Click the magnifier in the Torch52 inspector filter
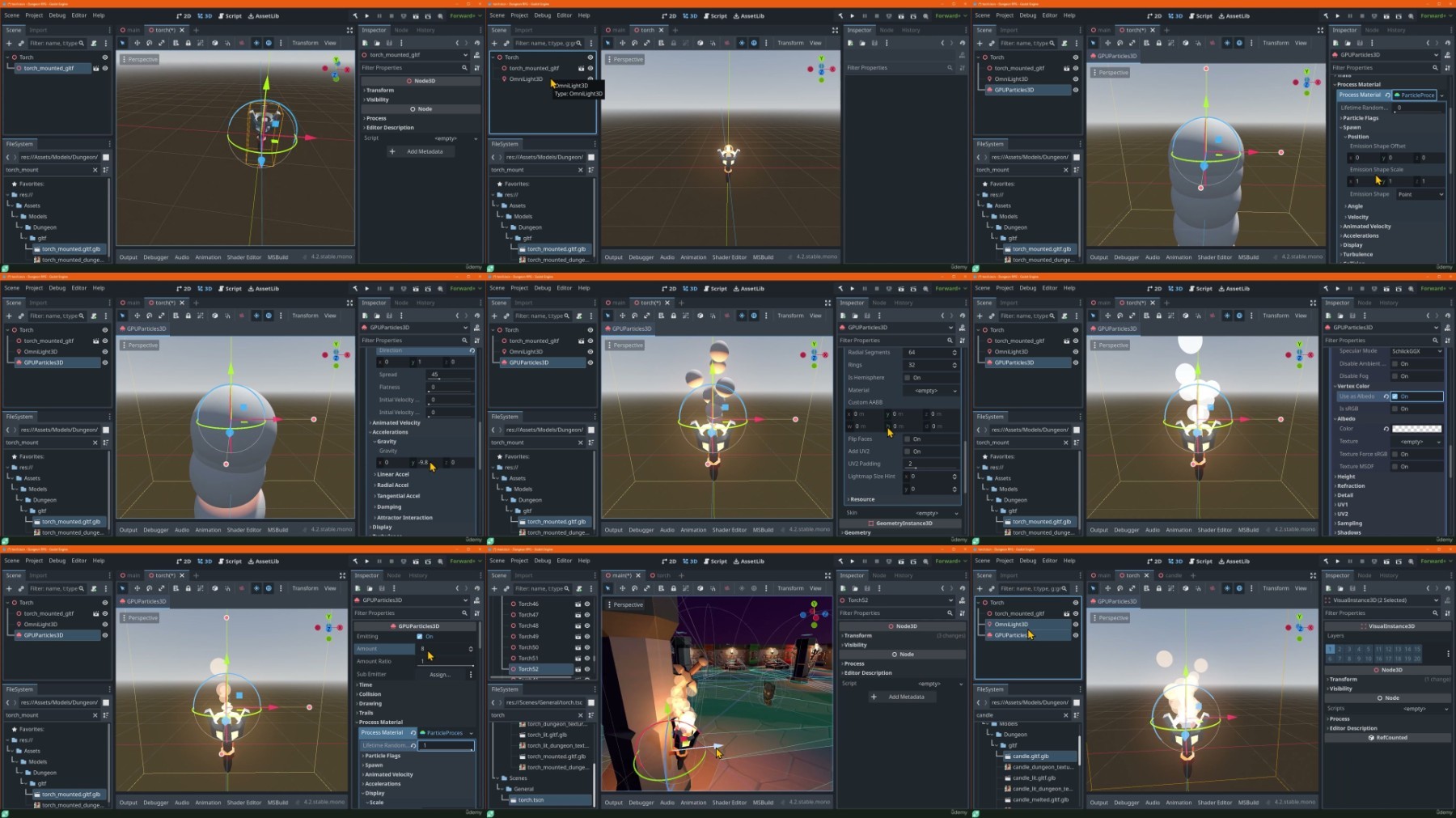Viewport: 1456px width, 818px height. point(950,613)
